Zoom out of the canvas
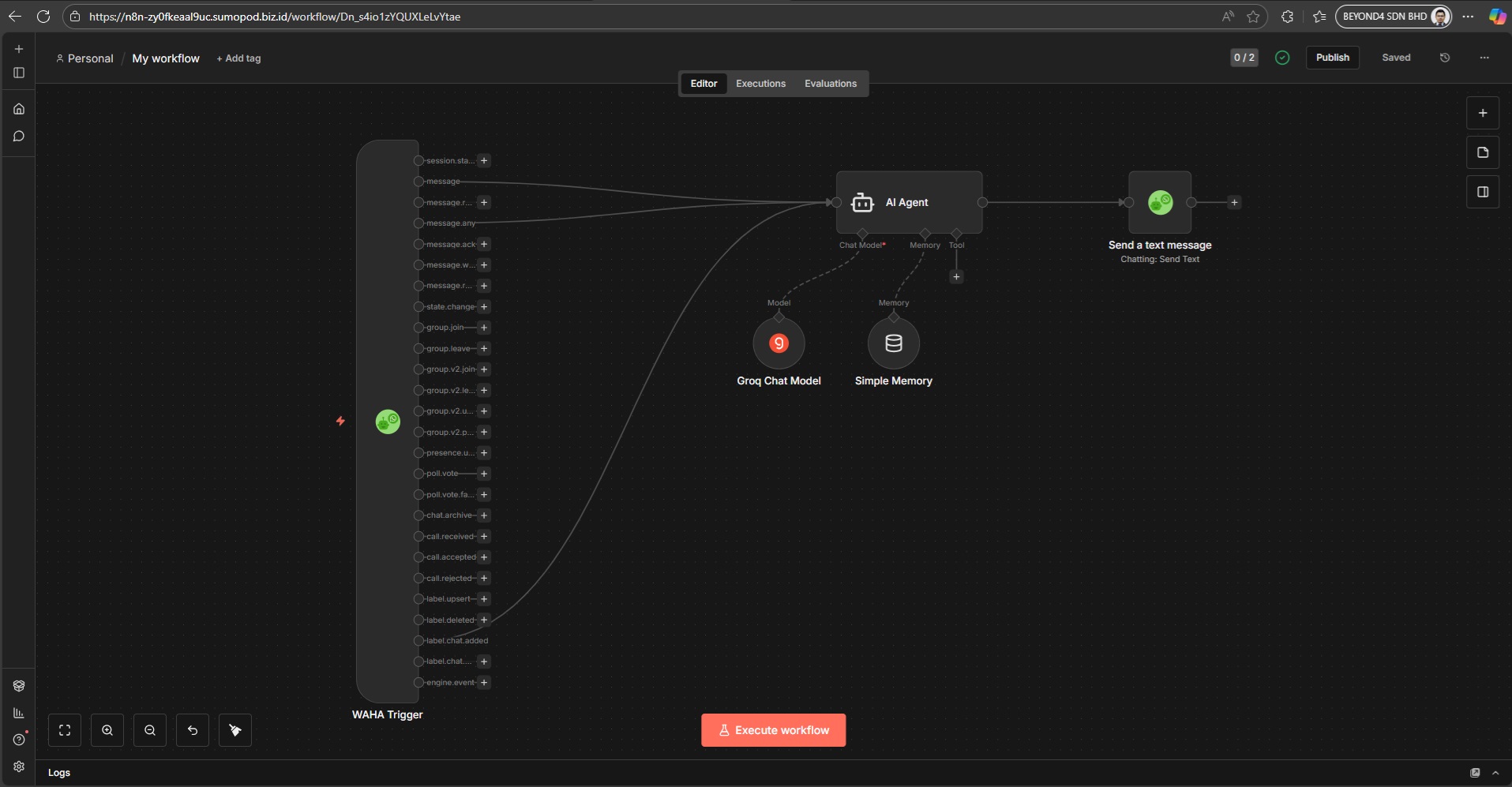The height and width of the screenshot is (787, 1512). click(150, 730)
